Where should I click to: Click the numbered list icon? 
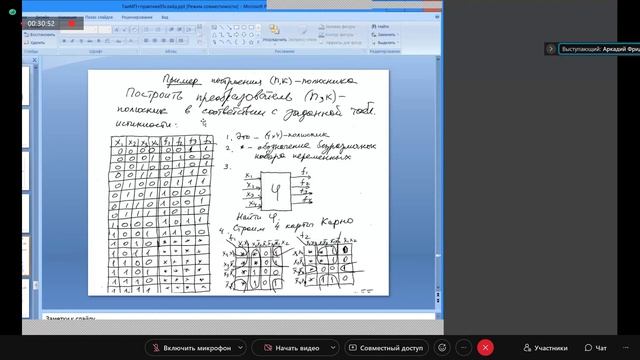[x=158, y=29]
